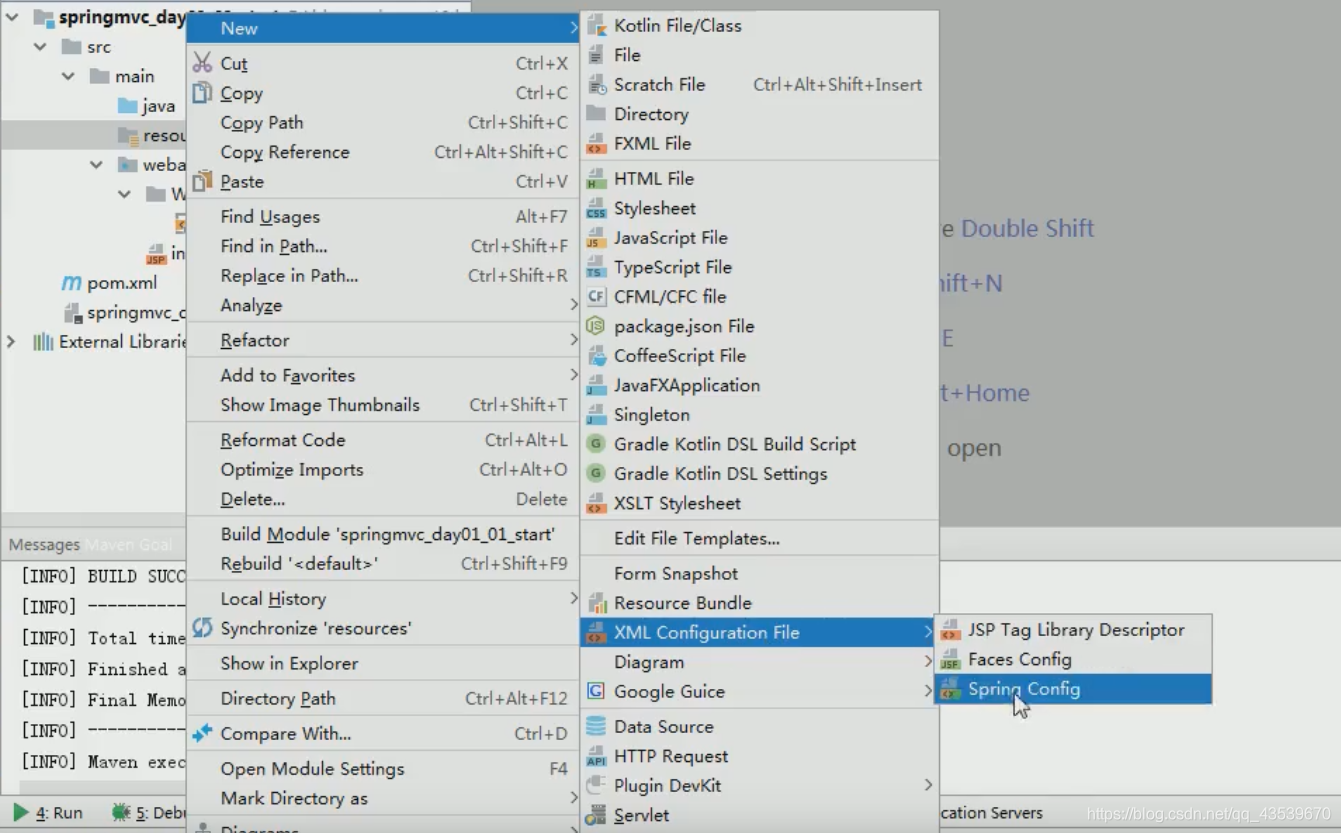The height and width of the screenshot is (833, 1341).
Task: Click the File icon in New submenu
Action: [596, 55]
